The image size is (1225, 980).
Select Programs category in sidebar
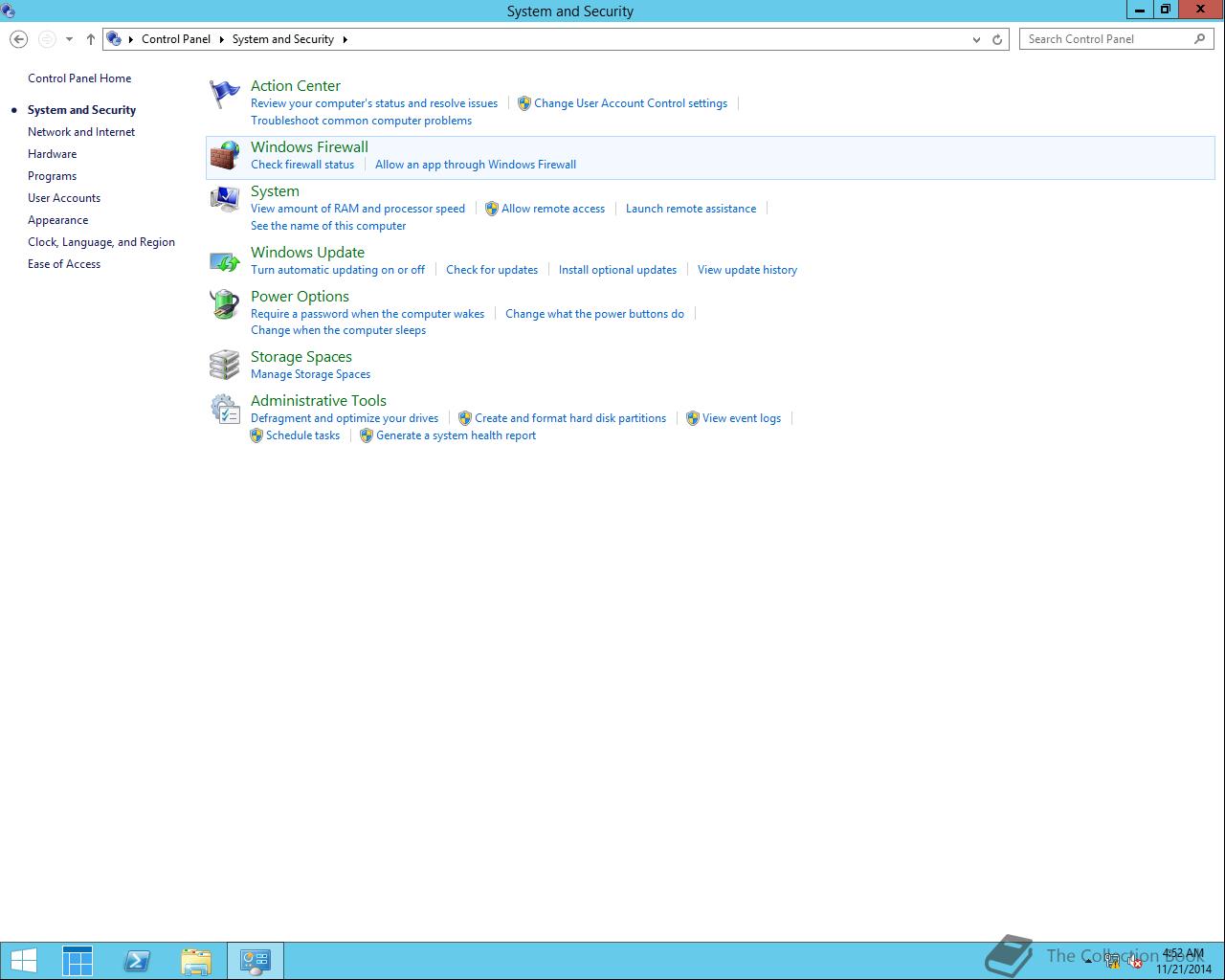click(52, 176)
